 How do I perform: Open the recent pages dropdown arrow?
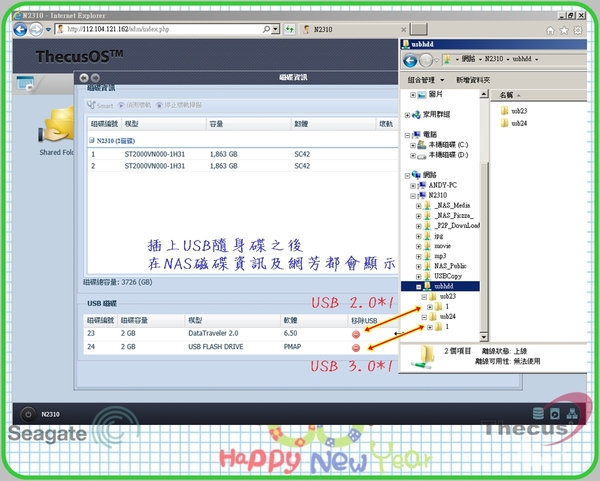[x=48, y=29]
